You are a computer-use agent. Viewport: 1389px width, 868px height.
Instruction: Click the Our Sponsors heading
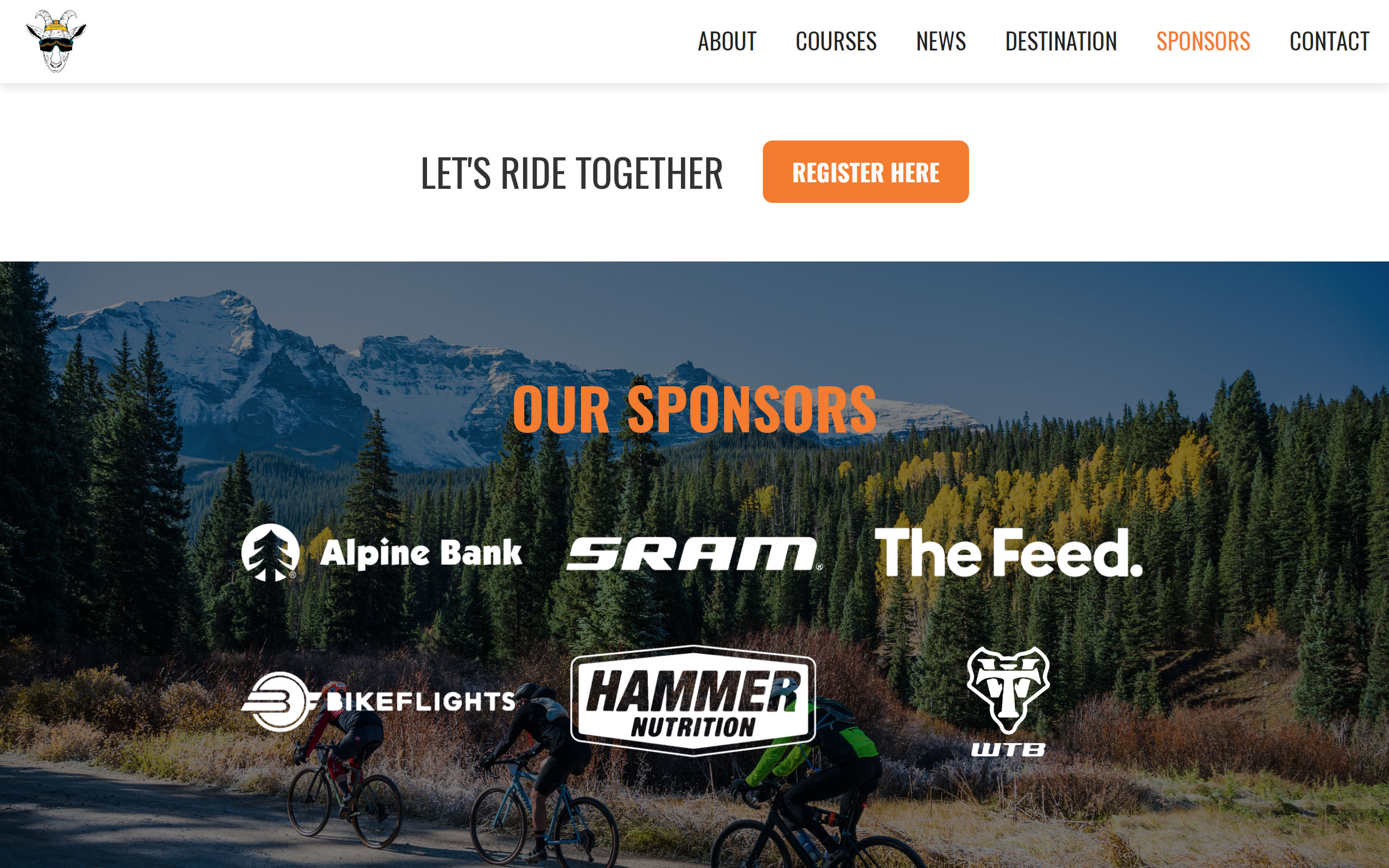[x=694, y=409]
